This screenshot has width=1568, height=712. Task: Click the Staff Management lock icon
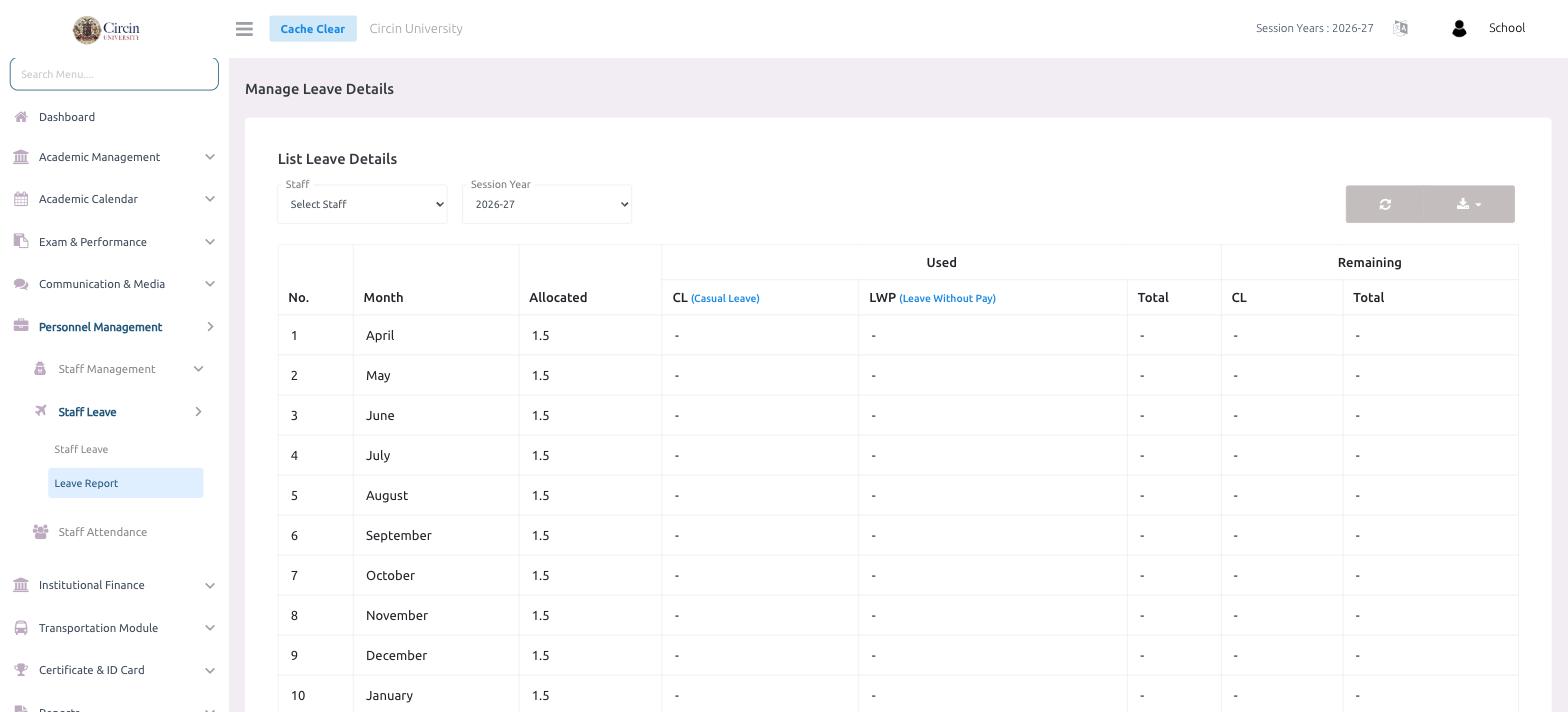point(40,369)
